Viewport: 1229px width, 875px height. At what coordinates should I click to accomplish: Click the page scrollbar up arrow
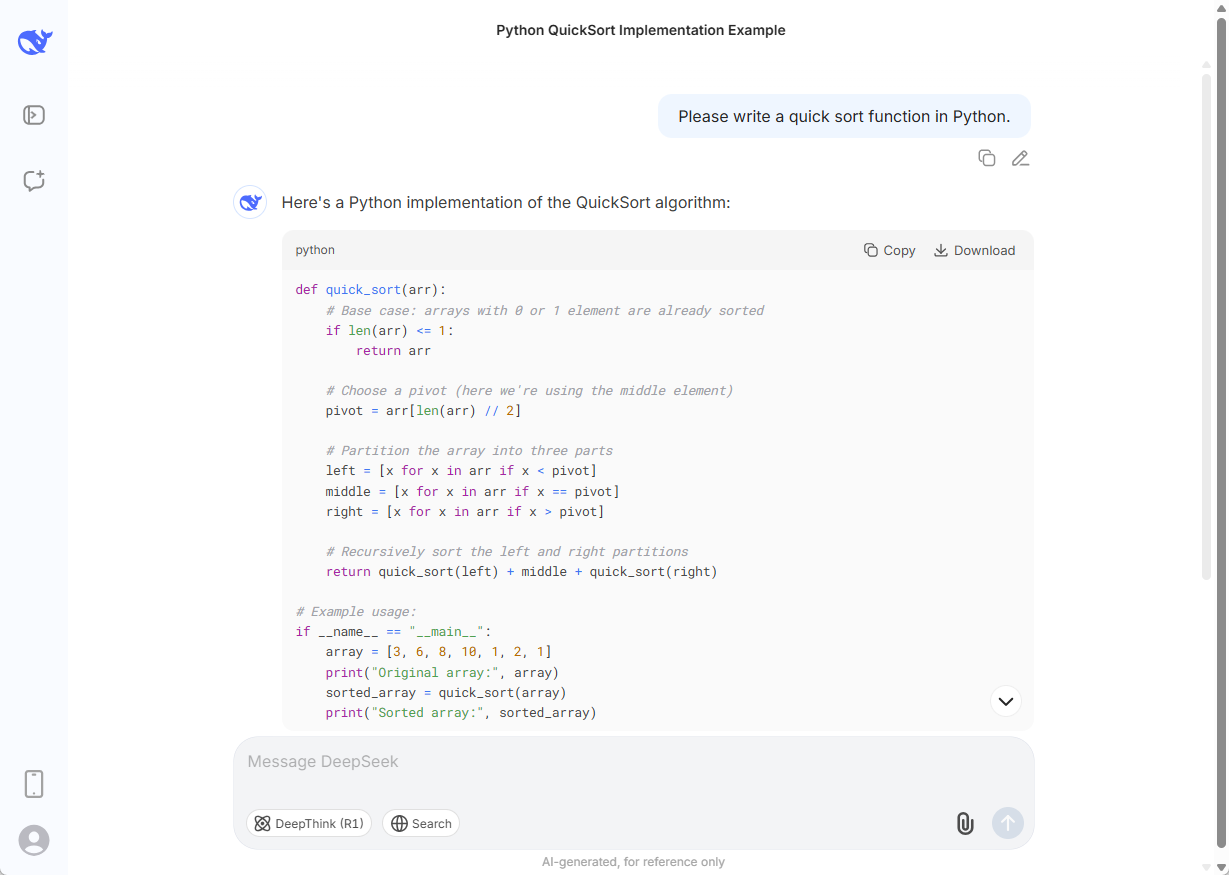tap(1221, 8)
